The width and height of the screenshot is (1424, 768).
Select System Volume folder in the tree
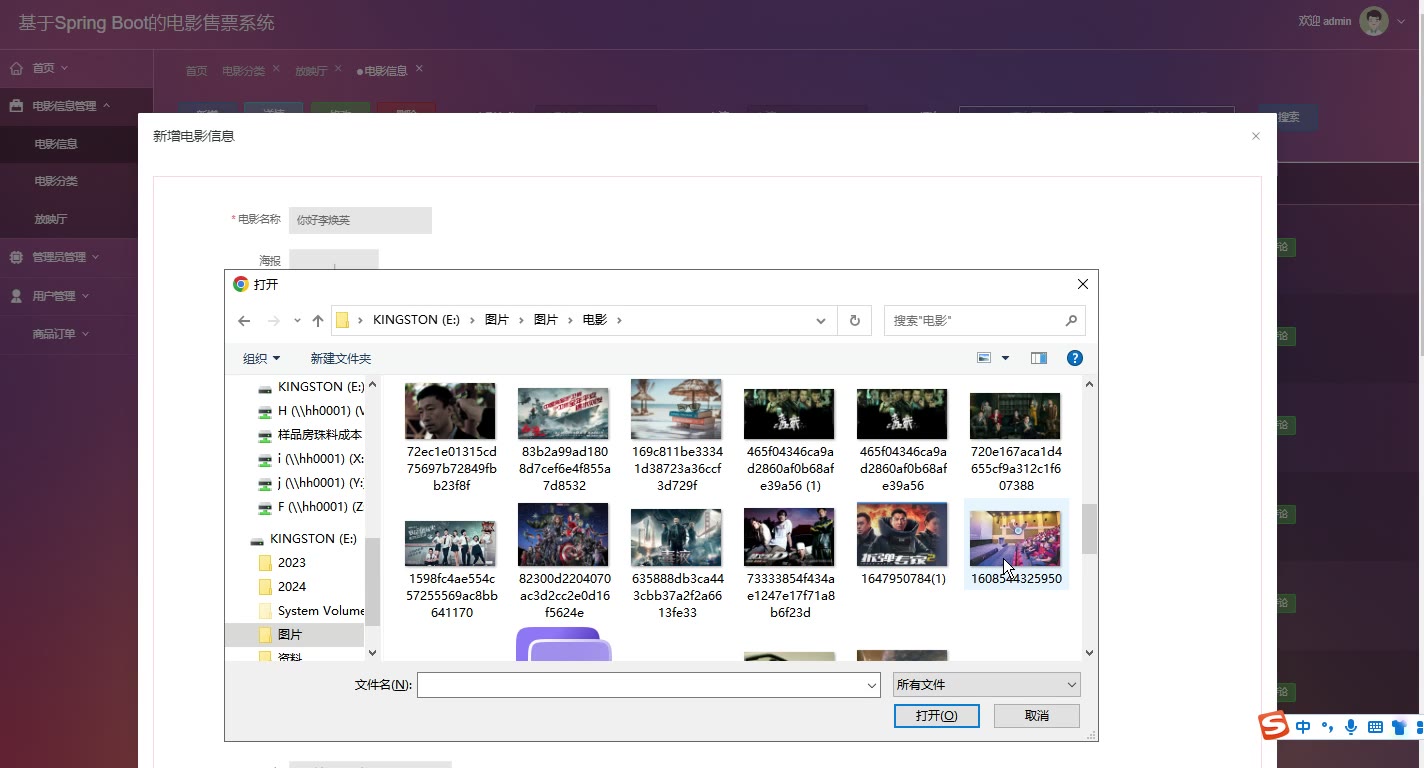(x=311, y=611)
